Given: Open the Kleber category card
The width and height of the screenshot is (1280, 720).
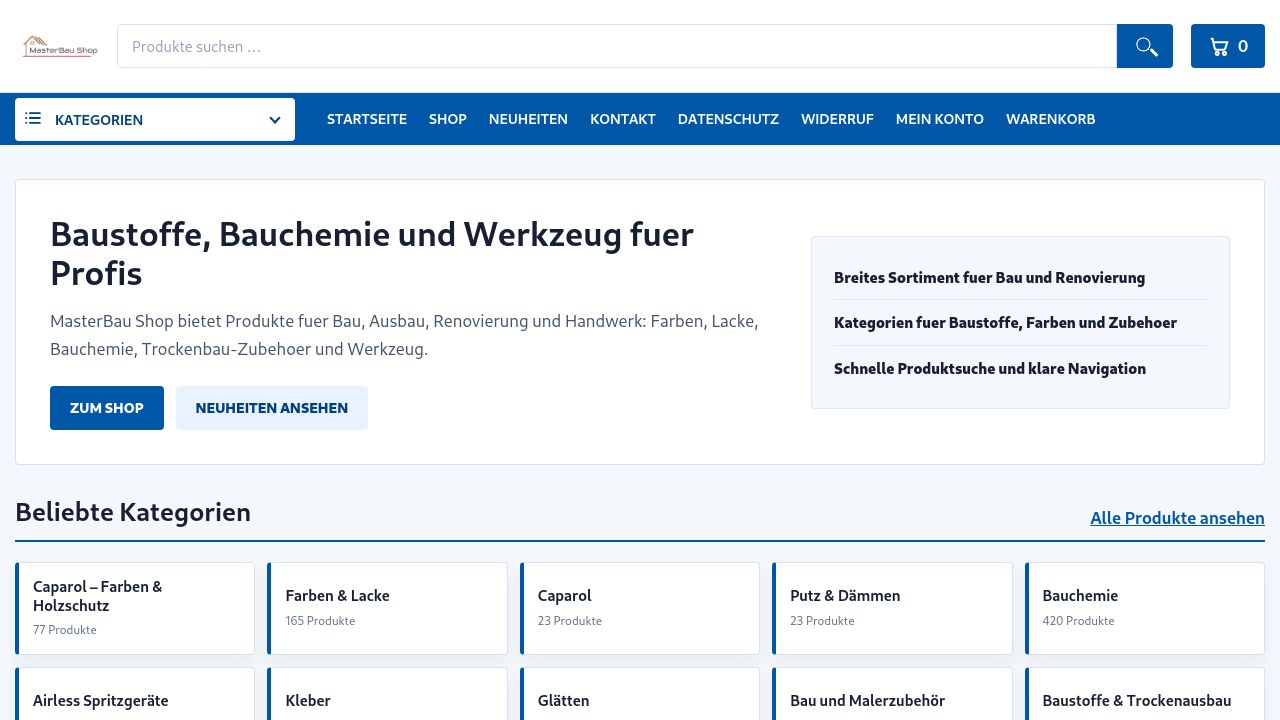Looking at the screenshot, I should tap(387, 694).
